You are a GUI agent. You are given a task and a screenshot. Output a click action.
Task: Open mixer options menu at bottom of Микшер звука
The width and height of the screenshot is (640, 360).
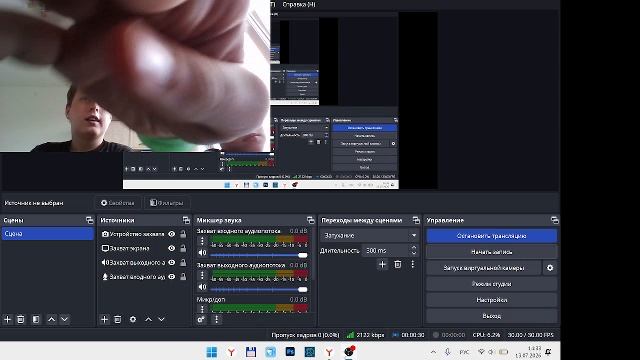coord(216,320)
